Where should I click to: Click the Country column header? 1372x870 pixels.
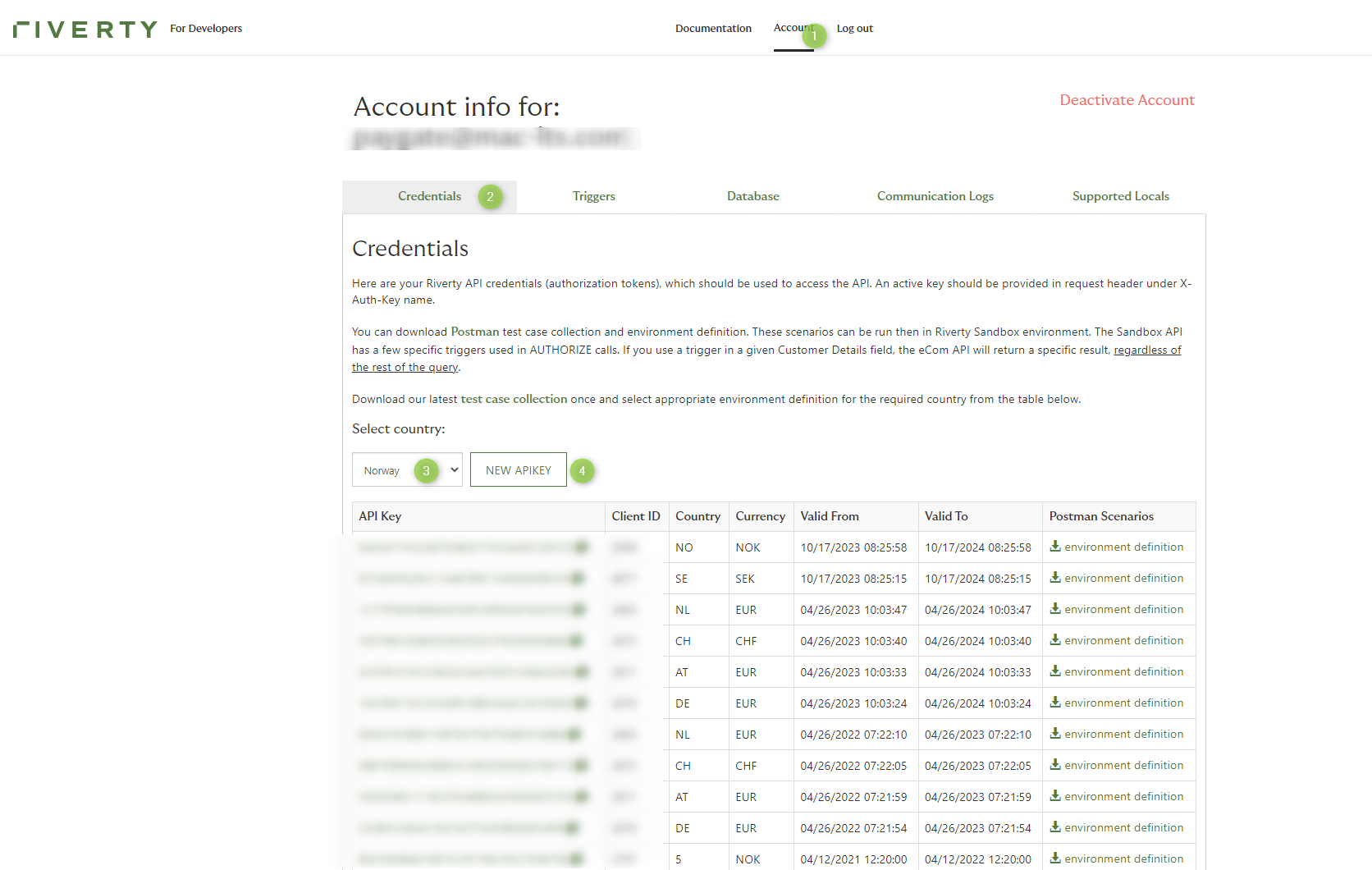click(x=697, y=516)
